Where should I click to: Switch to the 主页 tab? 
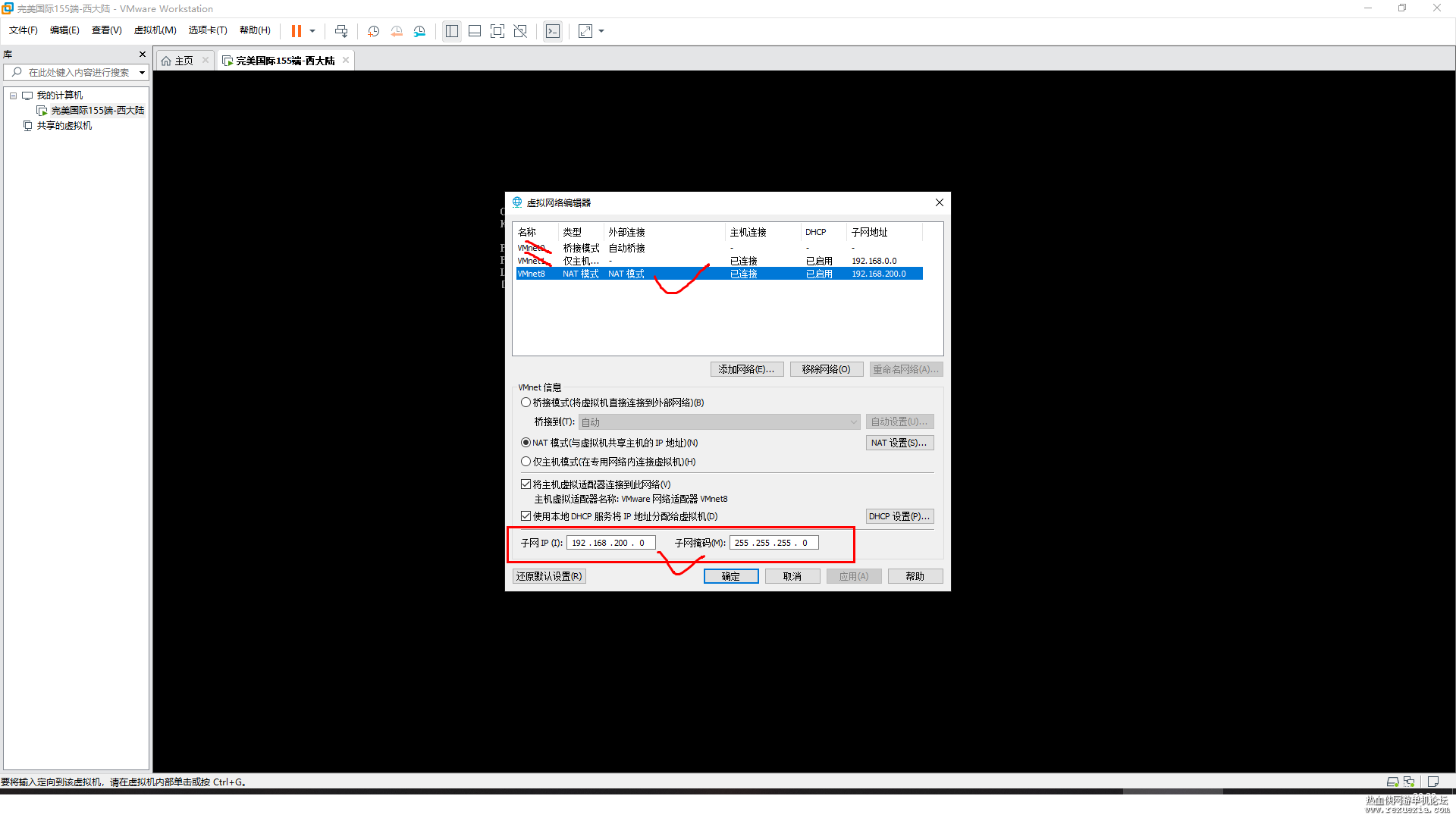coord(184,61)
